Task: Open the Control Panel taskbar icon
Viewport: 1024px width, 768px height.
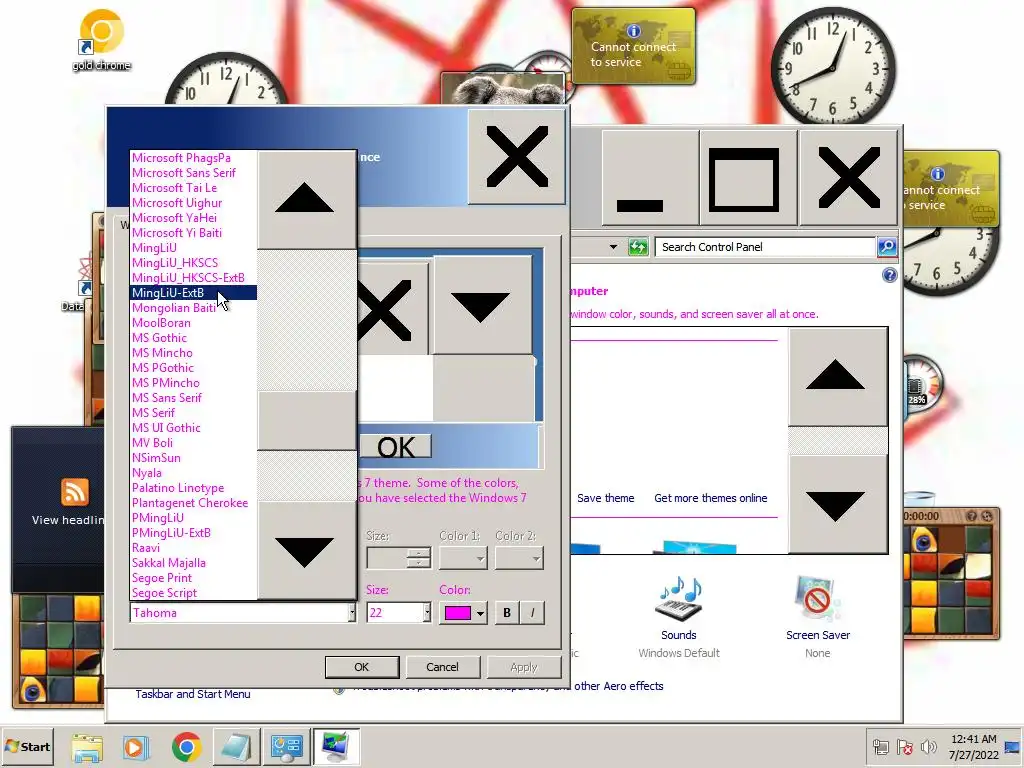Action: [x=286, y=747]
